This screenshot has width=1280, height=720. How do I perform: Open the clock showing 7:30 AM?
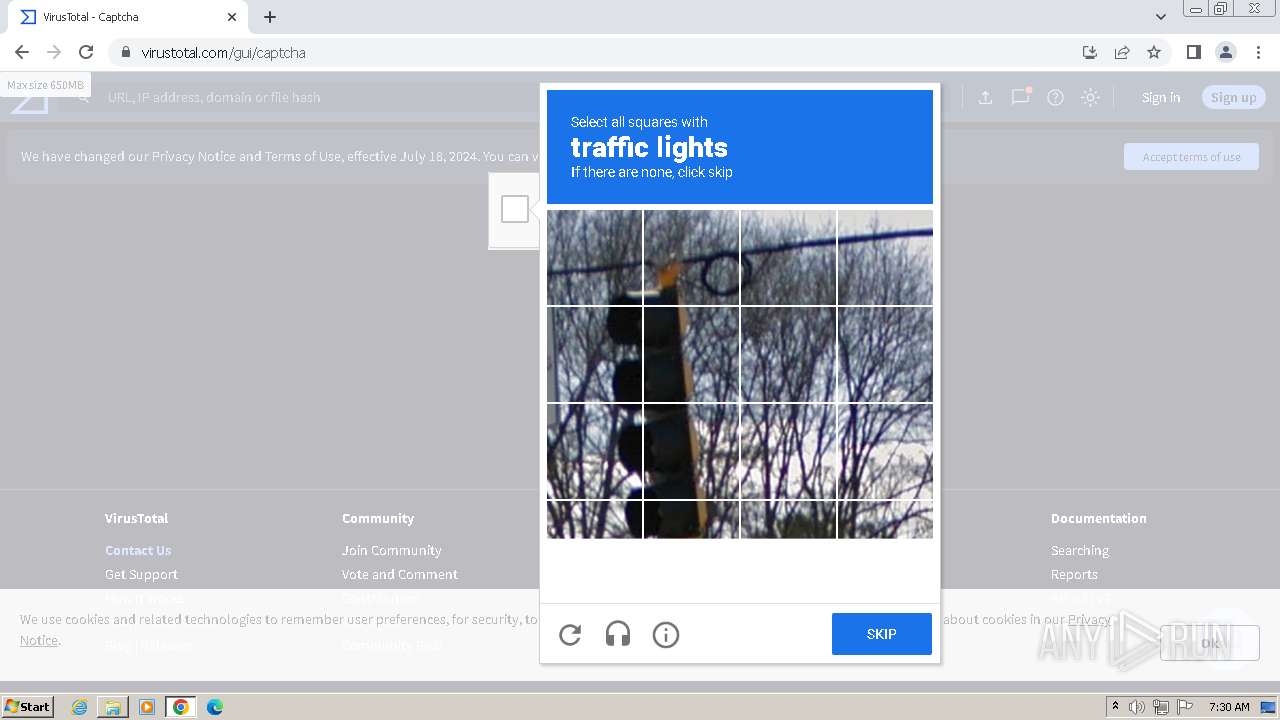[x=1229, y=707]
